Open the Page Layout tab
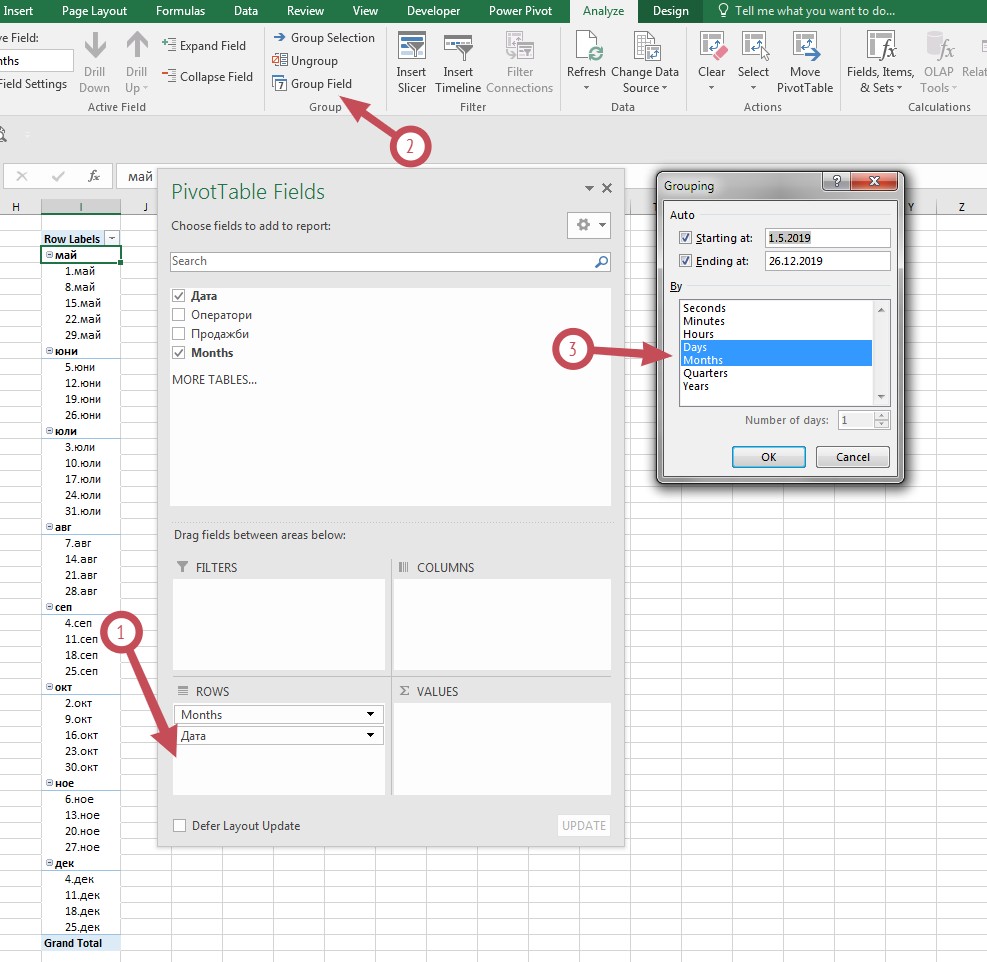This screenshot has width=987, height=962. pyautogui.click(x=94, y=11)
